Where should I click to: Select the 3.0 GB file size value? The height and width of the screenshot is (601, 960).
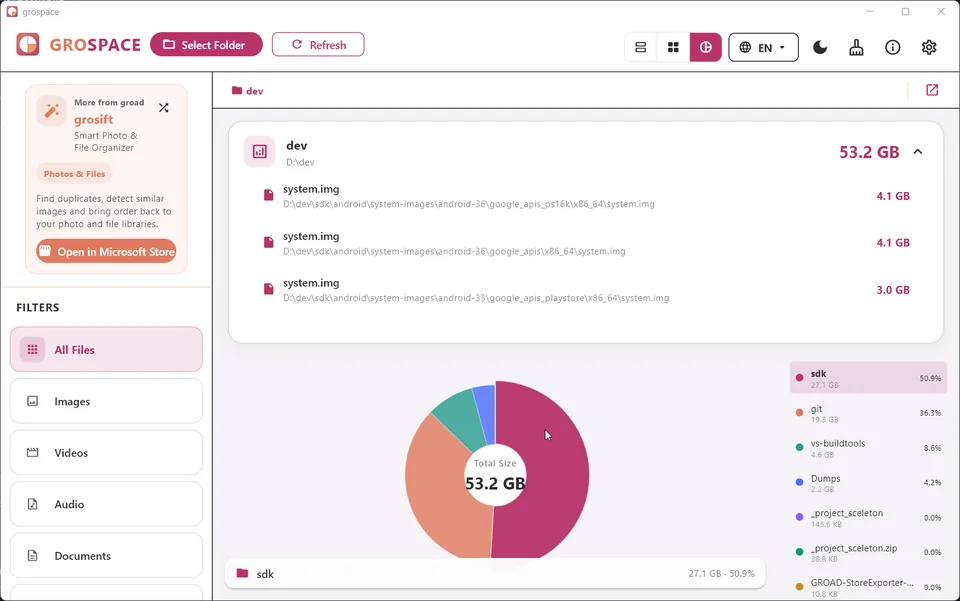pos(893,290)
